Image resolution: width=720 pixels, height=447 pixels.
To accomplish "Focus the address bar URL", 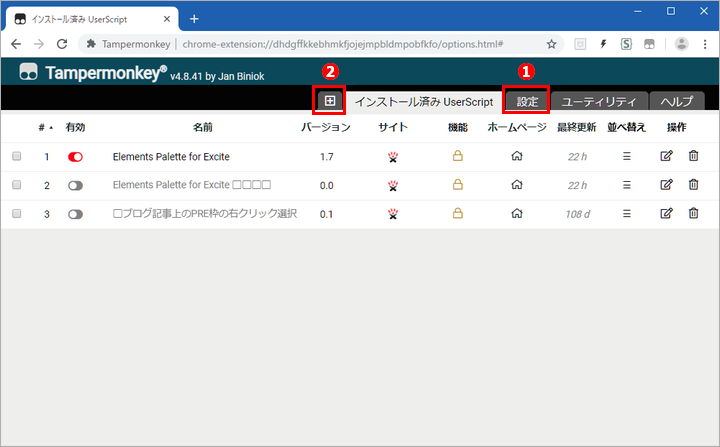I will point(343,44).
